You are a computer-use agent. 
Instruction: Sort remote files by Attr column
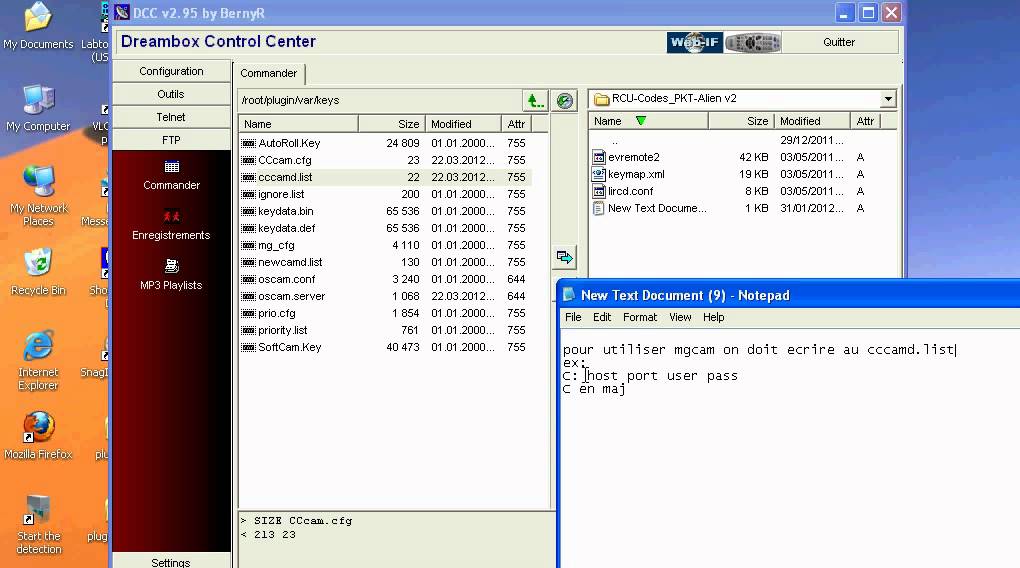[x=517, y=124]
